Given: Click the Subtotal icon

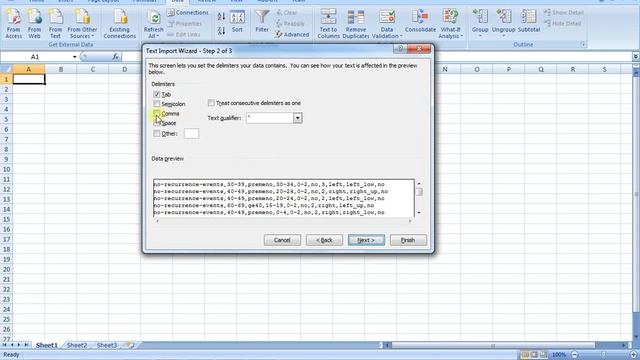Looking at the screenshot, I should [529, 21].
